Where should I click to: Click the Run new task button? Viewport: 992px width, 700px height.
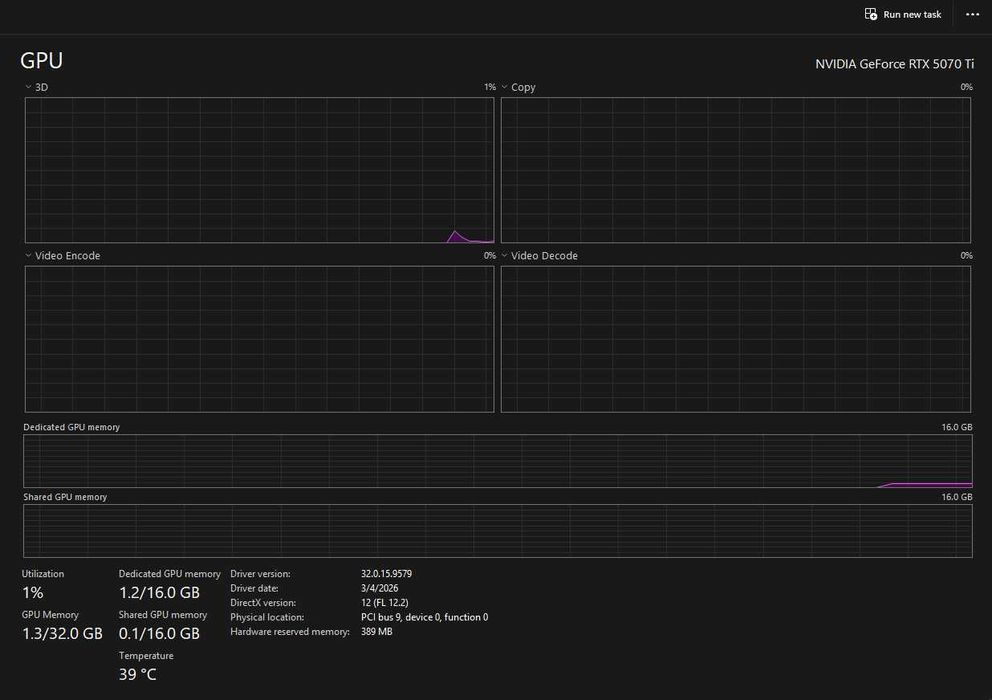tap(903, 15)
